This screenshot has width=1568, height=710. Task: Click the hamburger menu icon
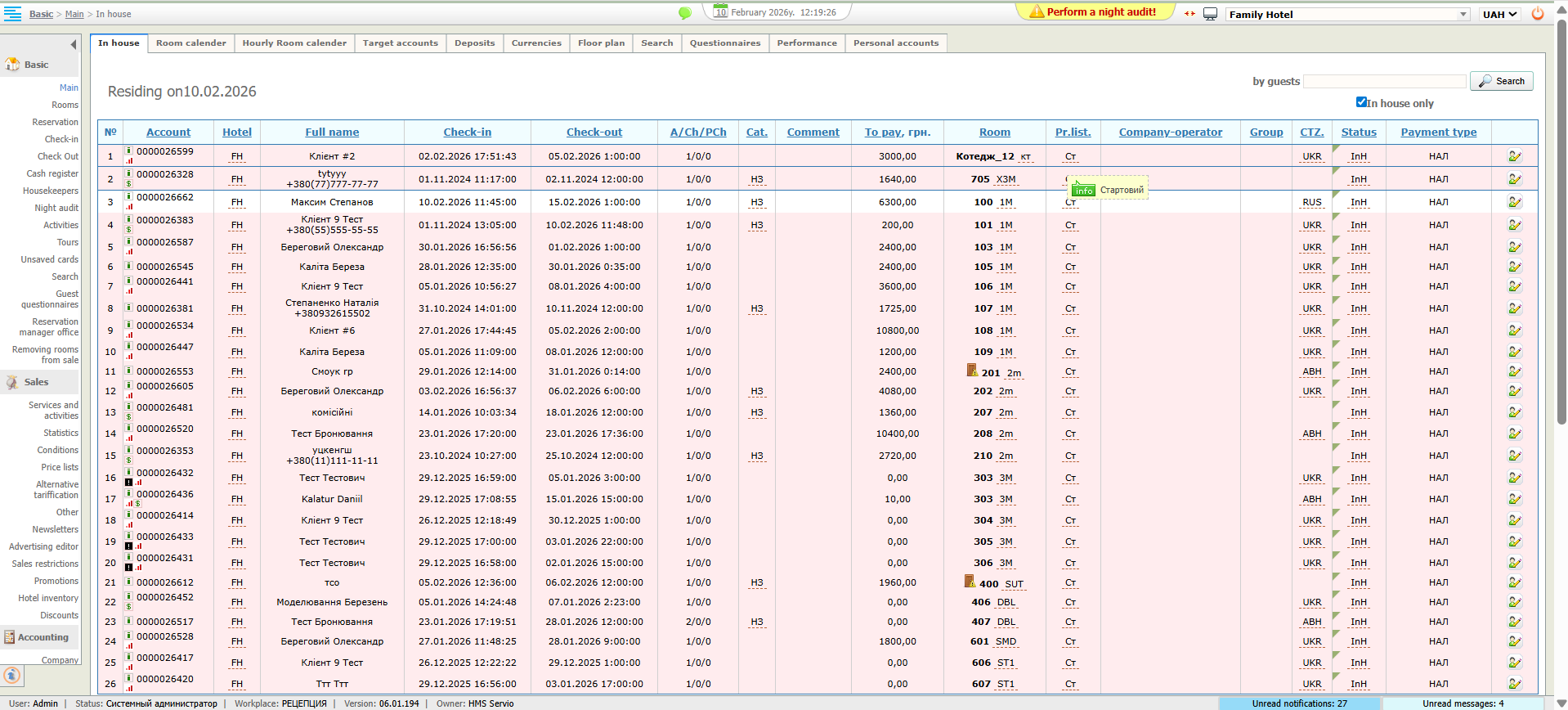(x=12, y=13)
